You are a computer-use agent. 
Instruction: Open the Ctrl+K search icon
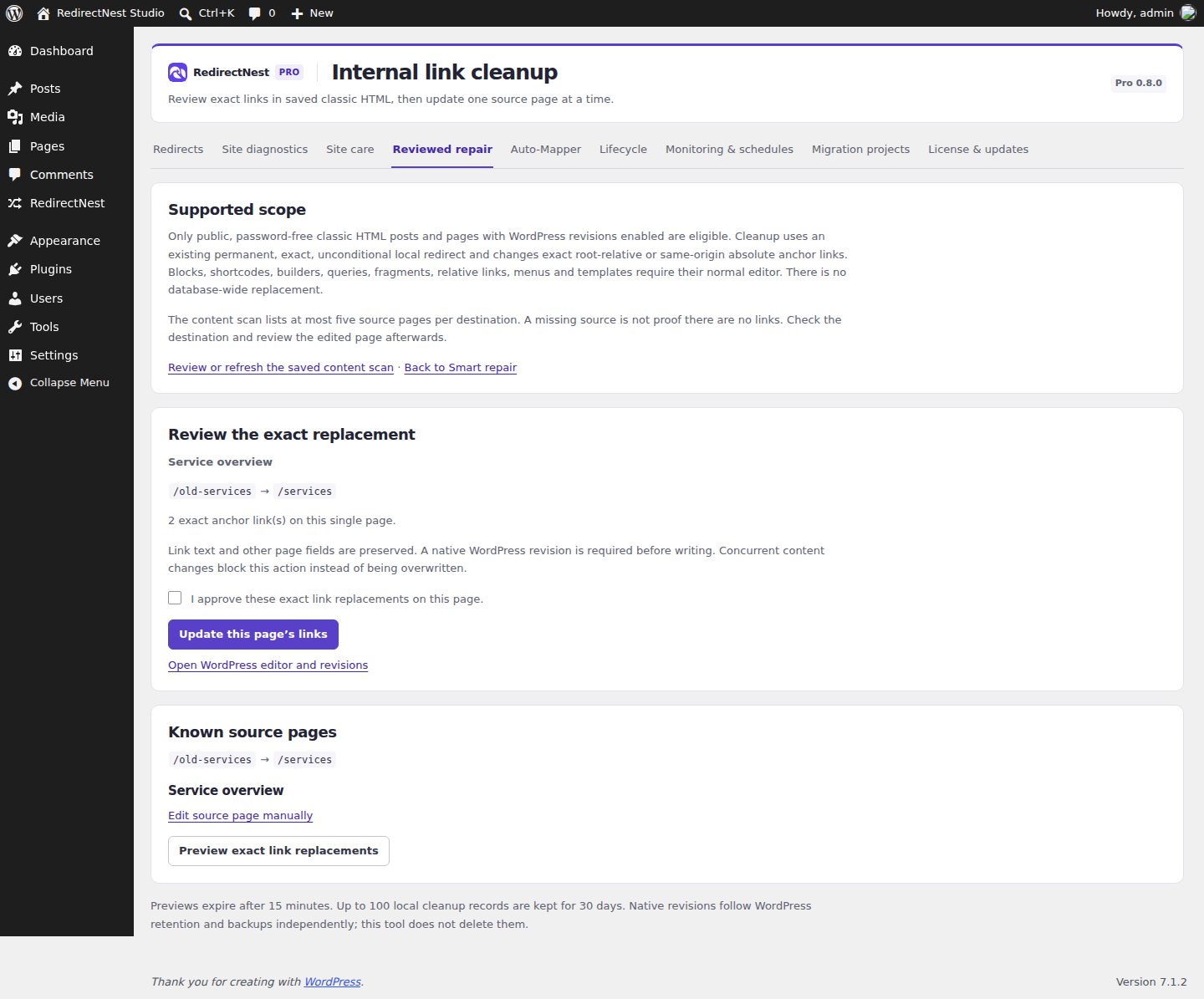pos(186,13)
